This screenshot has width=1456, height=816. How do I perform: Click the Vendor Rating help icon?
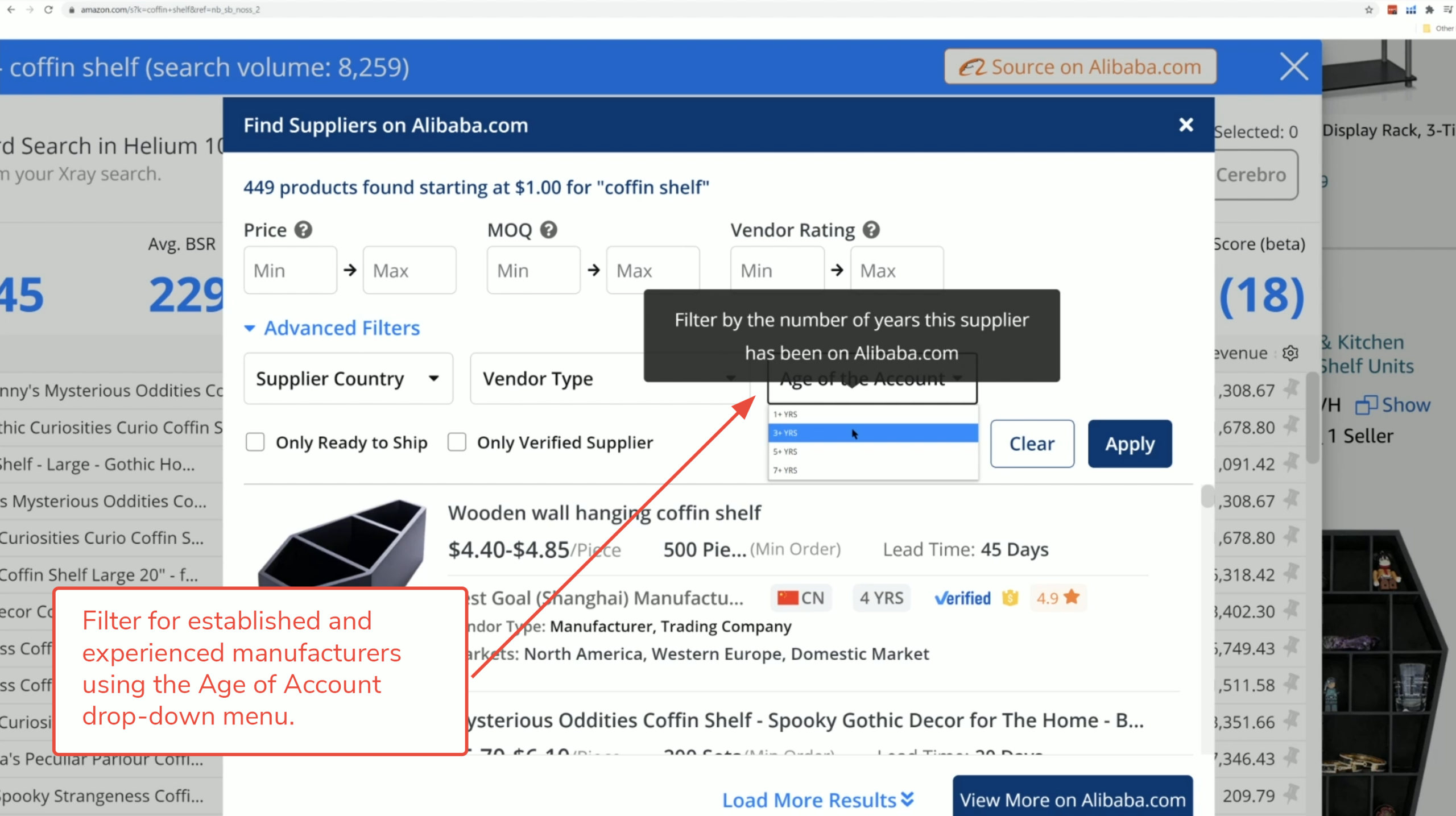pyautogui.click(x=871, y=230)
